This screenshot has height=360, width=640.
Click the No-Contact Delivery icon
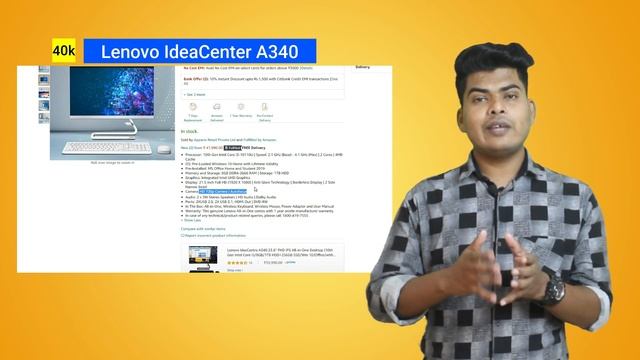coord(264,107)
